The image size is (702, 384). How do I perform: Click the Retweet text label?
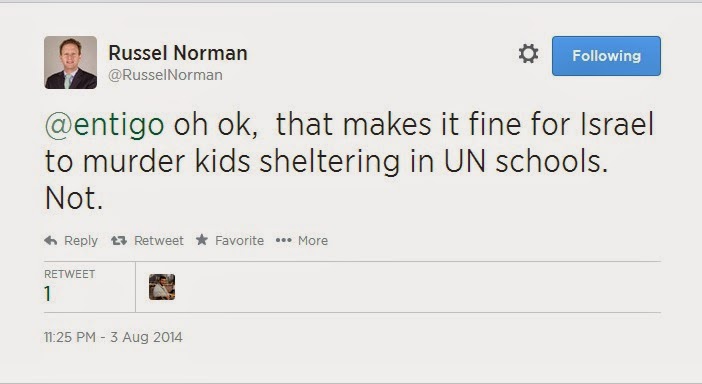tap(159, 240)
